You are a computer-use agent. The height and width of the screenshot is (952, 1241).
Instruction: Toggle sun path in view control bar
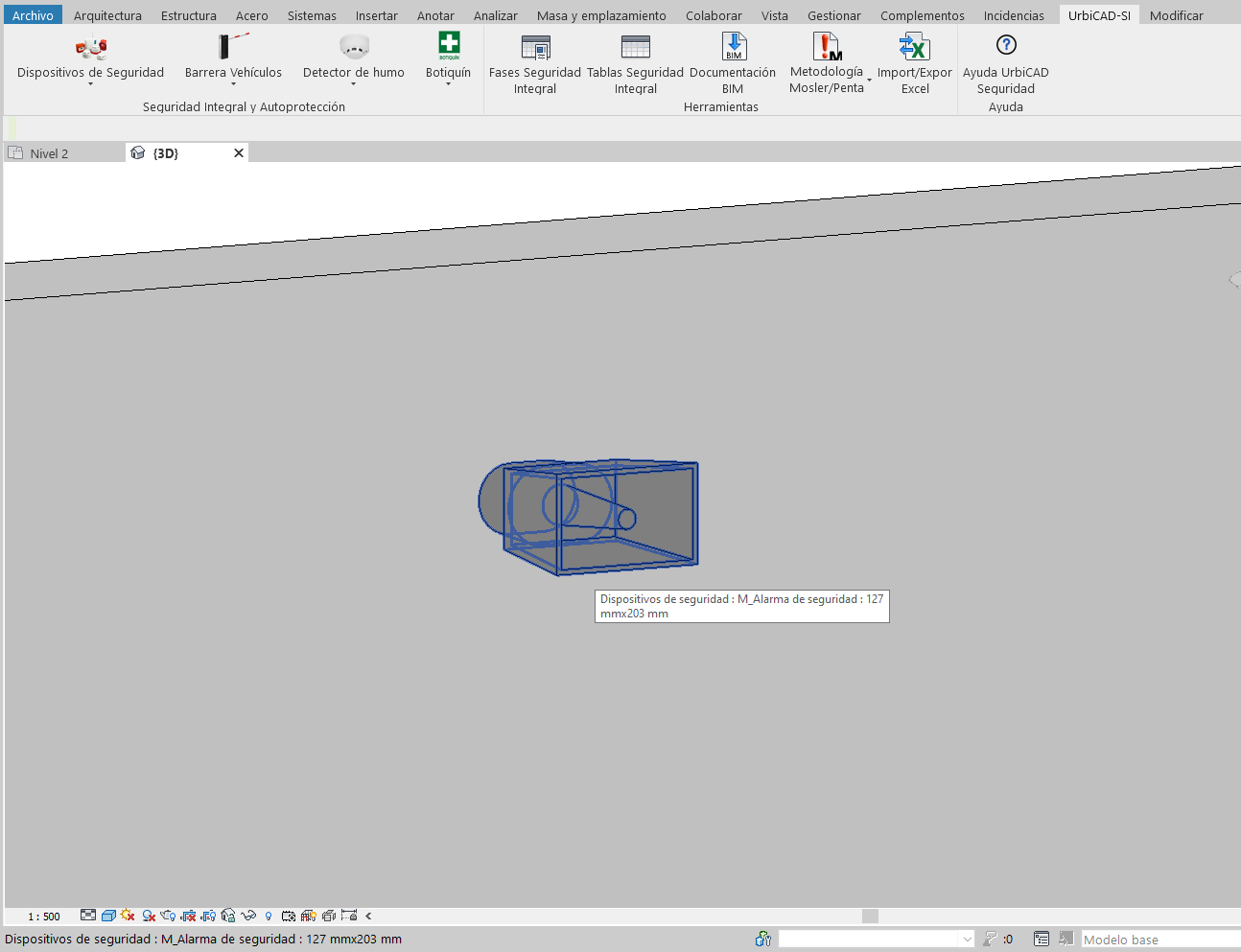point(128,916)
